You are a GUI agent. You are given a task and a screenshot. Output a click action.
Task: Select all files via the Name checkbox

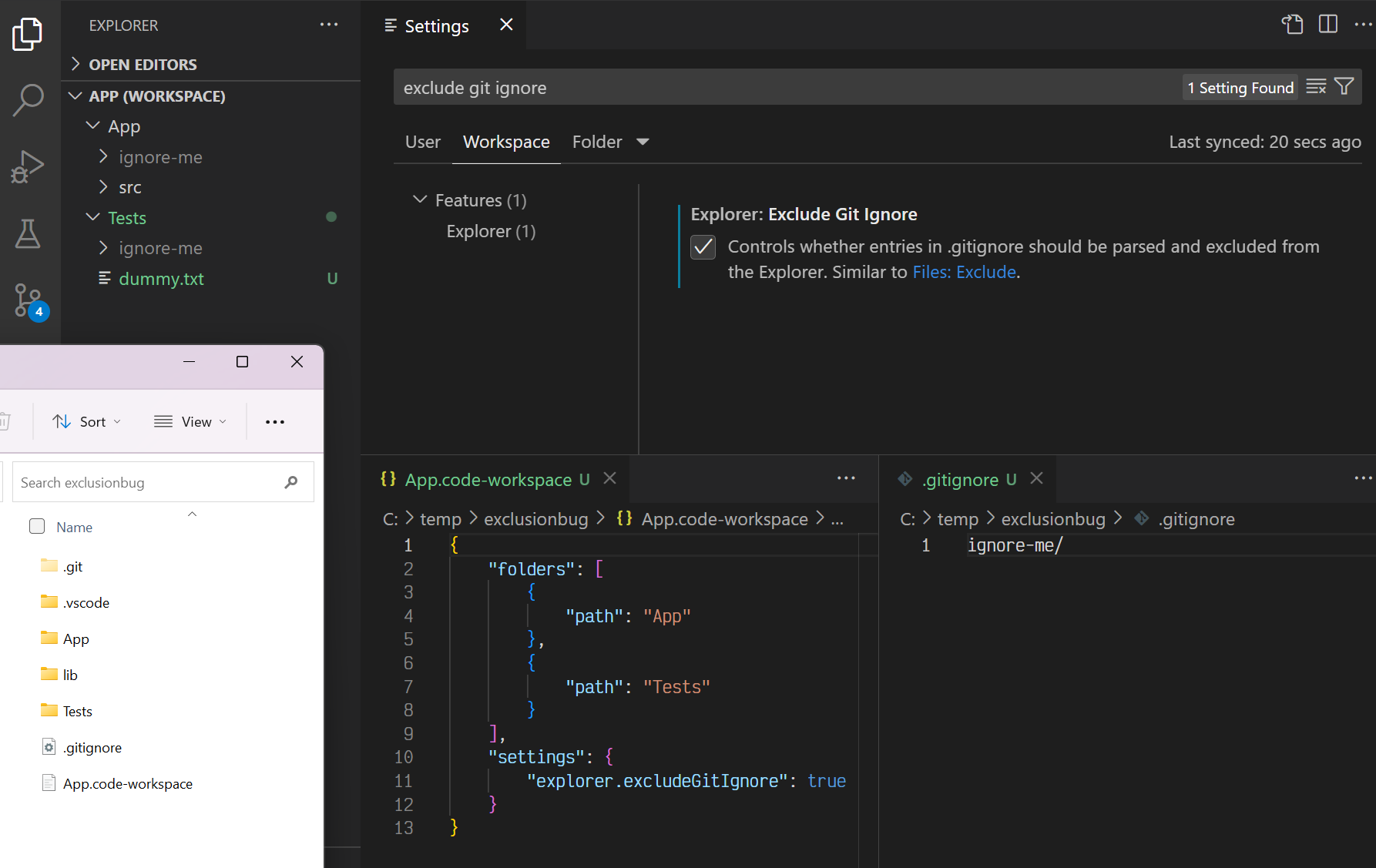tap(36, 526)
